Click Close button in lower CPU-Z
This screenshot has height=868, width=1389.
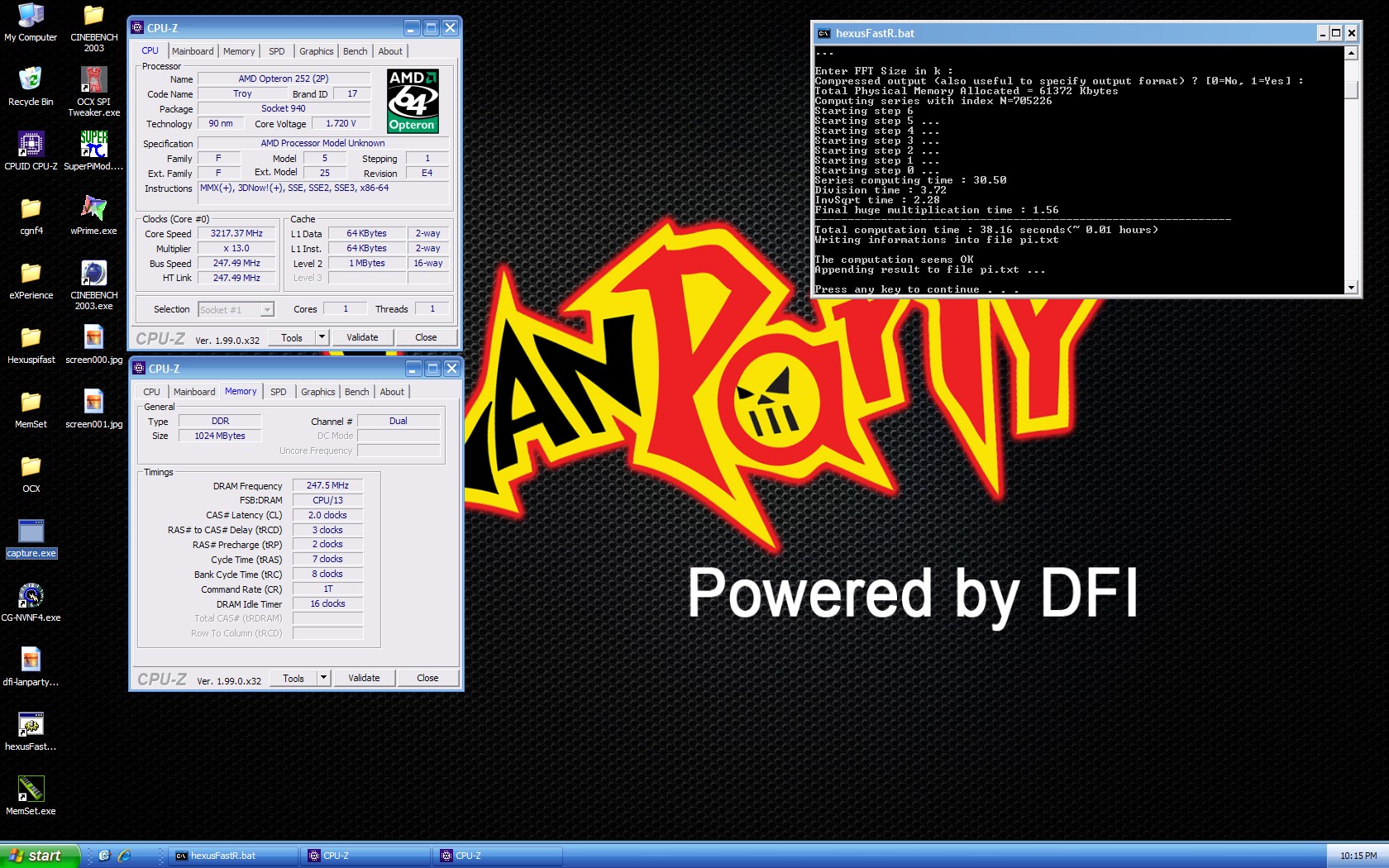point(427,678)
